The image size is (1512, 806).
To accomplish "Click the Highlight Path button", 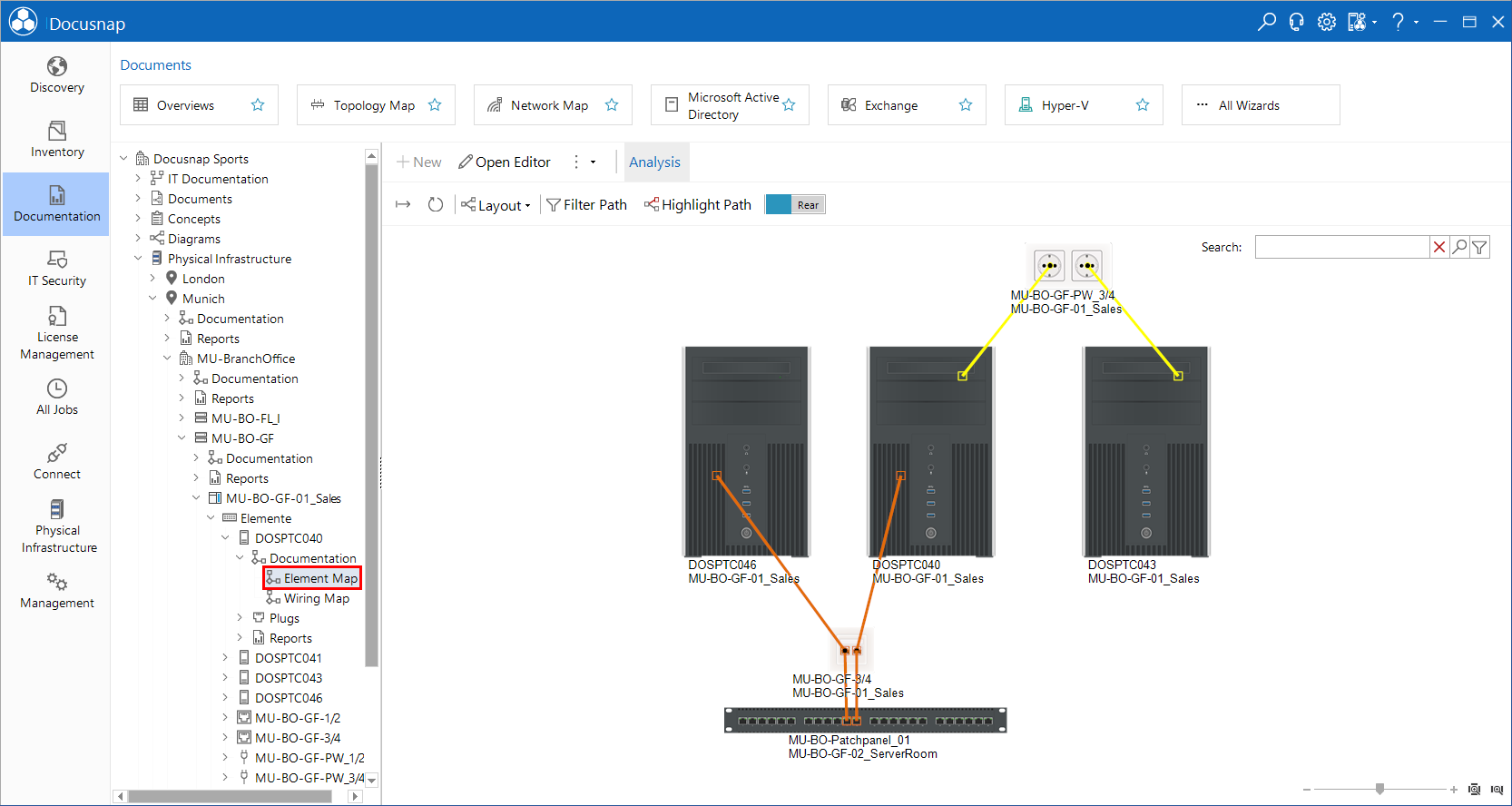I will 698,205.
